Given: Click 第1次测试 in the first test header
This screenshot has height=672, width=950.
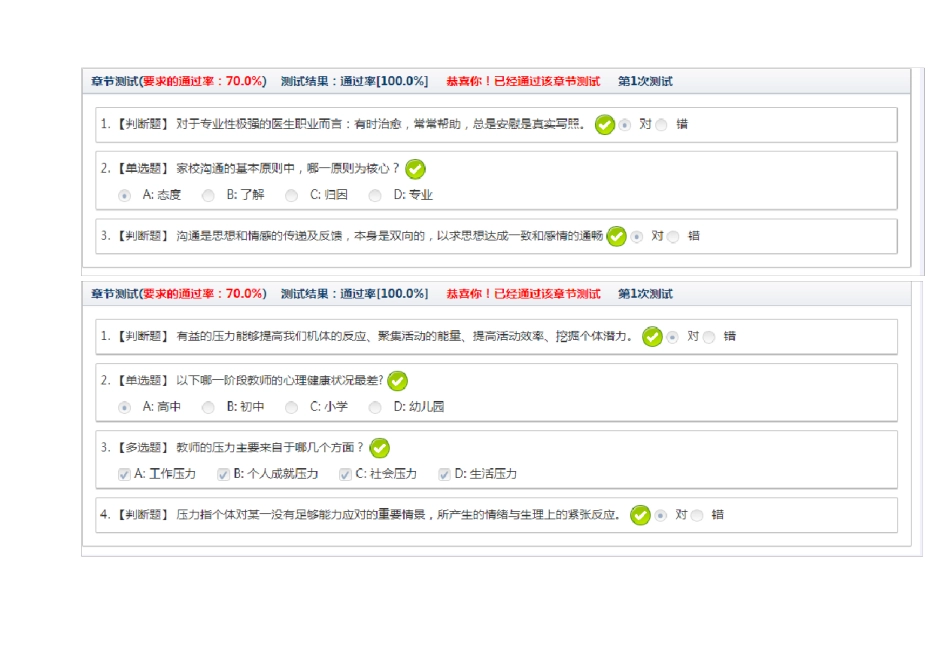Looking at the screenshot, I should click(645, 81).
